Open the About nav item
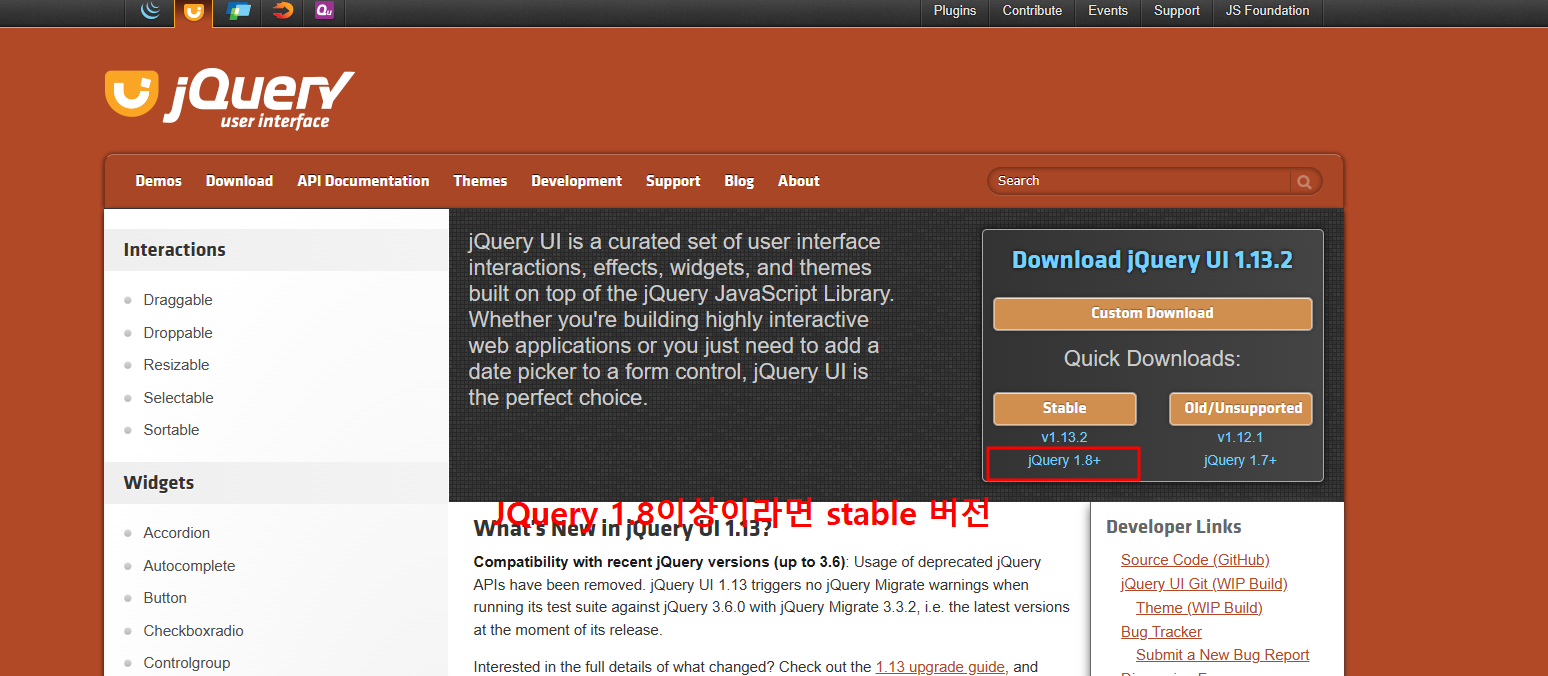The width and height of the screenshot is (1548, 676). 799,181
